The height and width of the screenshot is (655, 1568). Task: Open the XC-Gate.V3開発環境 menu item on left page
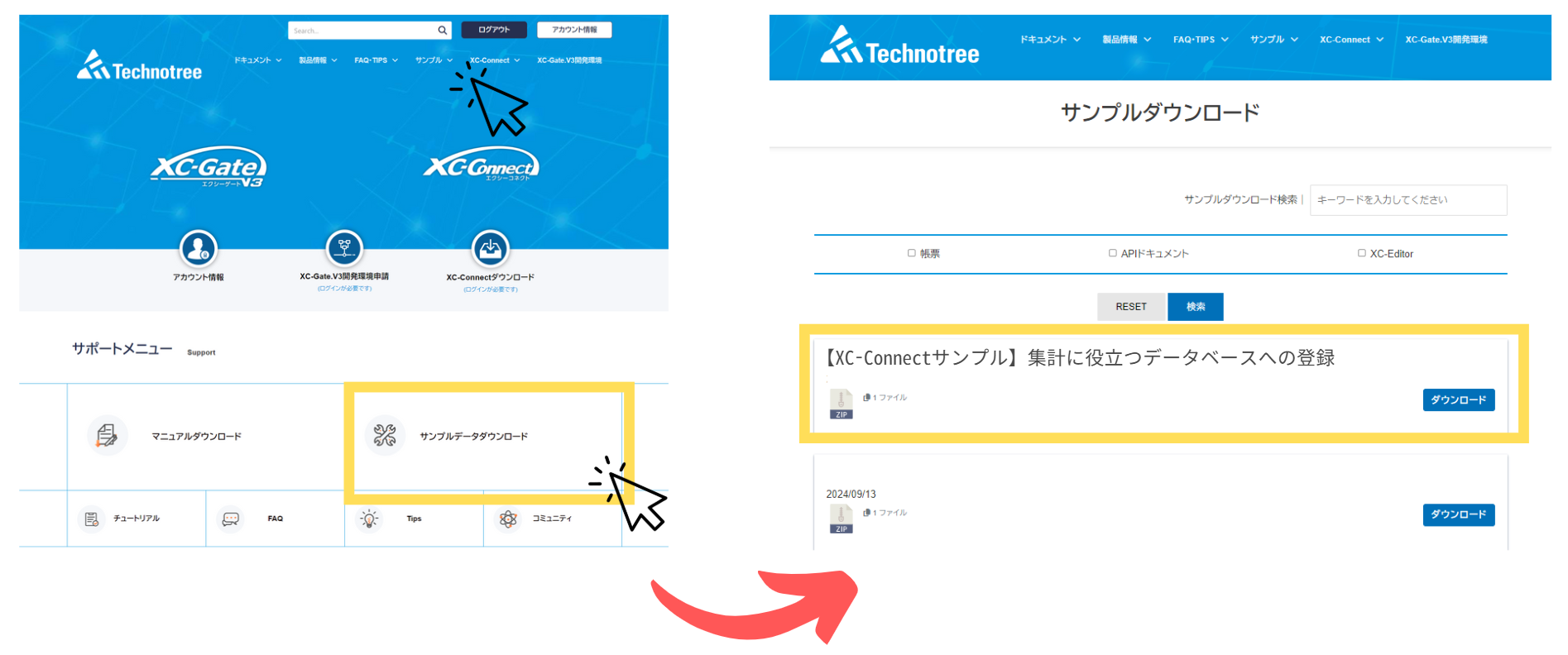pyautogui.click(x=569, y=60)
